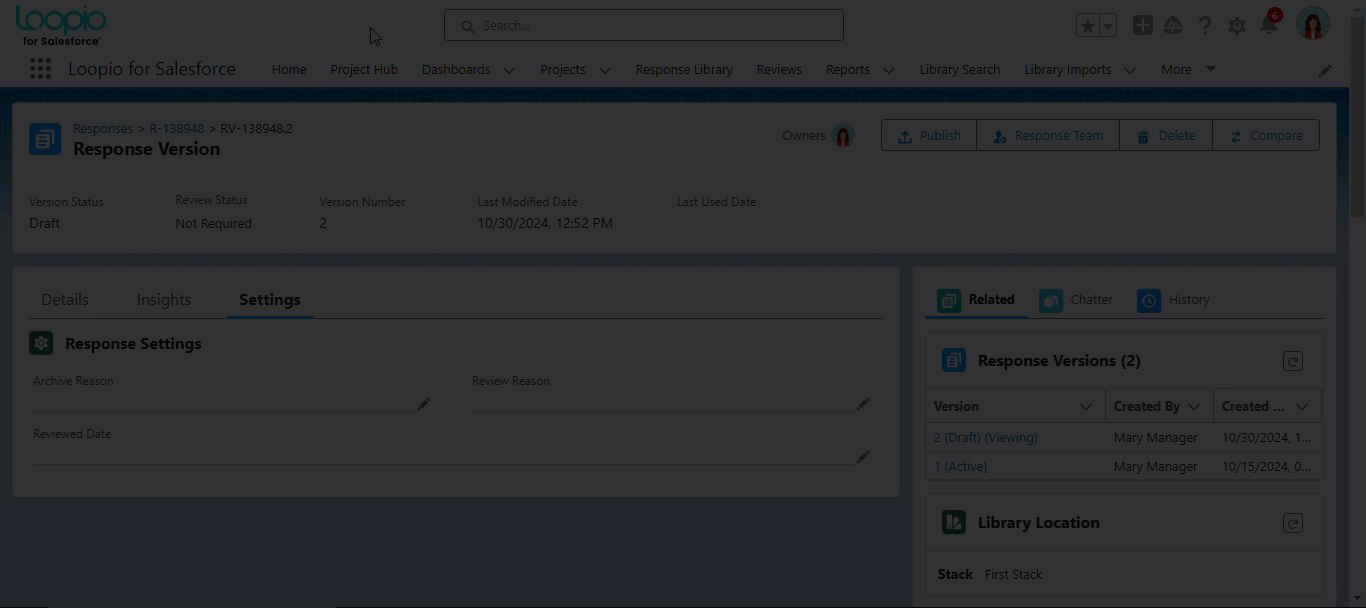Refresh the Library Location card
The width and height of the screenshot is (1366, 608).
[x=1293, y=523]
